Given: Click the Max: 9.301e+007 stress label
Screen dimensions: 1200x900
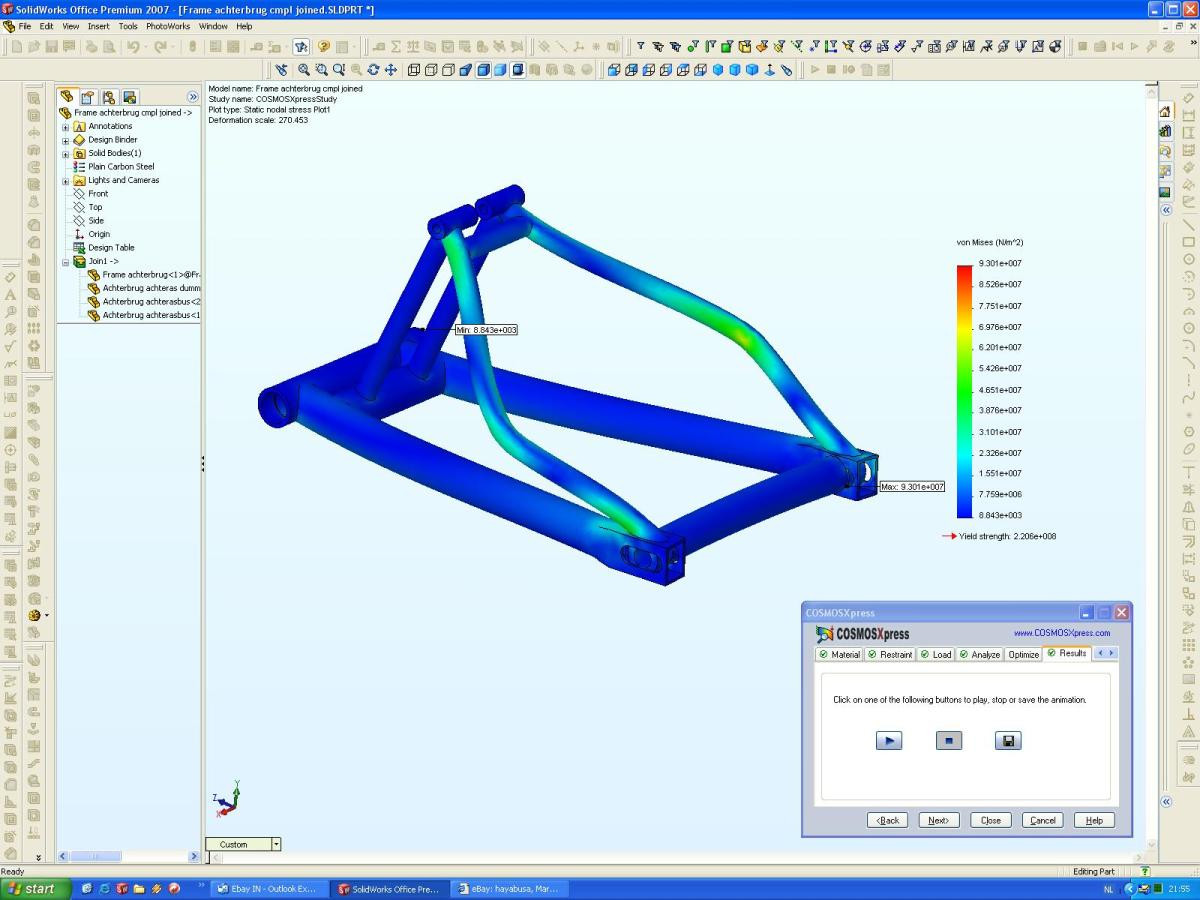Looking at the screenshot, I should click(x=912, y=487).
